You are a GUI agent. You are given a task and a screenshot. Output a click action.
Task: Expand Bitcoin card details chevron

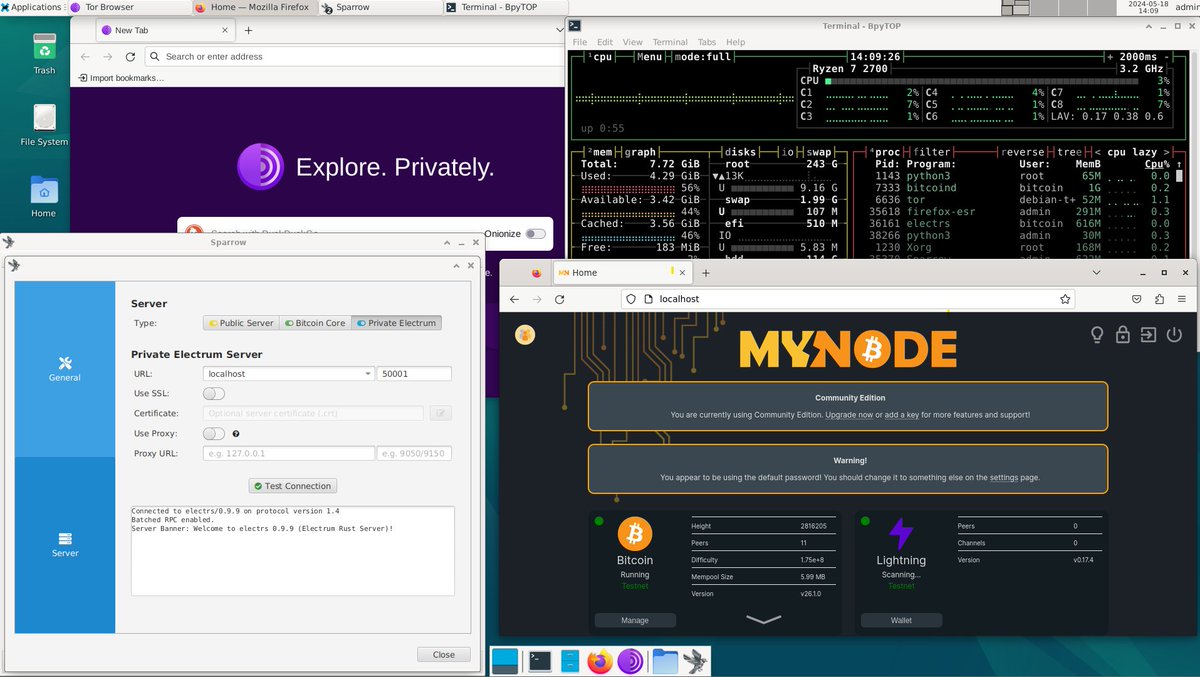point(764,620)
